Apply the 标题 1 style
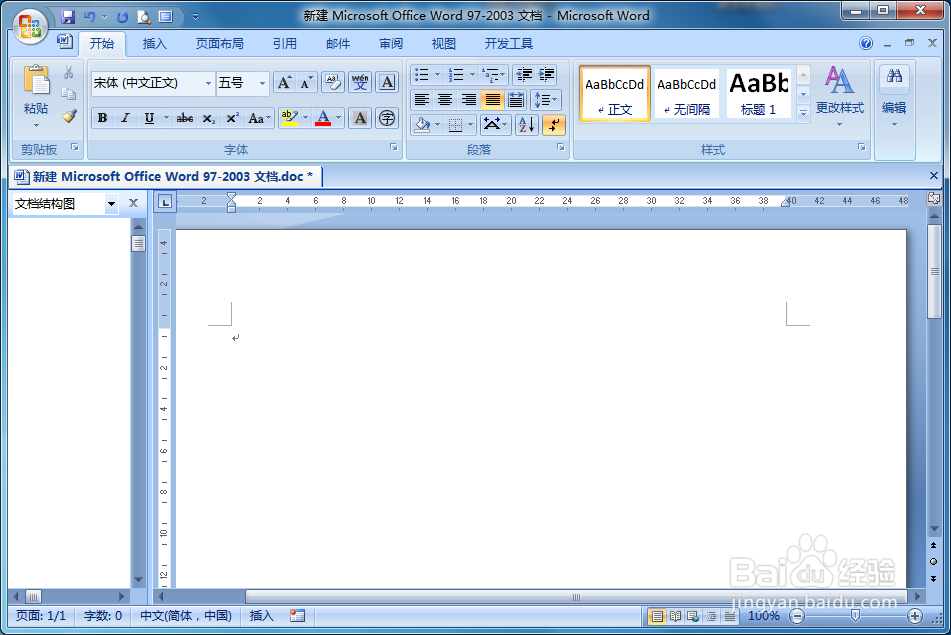The width and height of the screenshot is (951, 635). [x=758, y=94]
